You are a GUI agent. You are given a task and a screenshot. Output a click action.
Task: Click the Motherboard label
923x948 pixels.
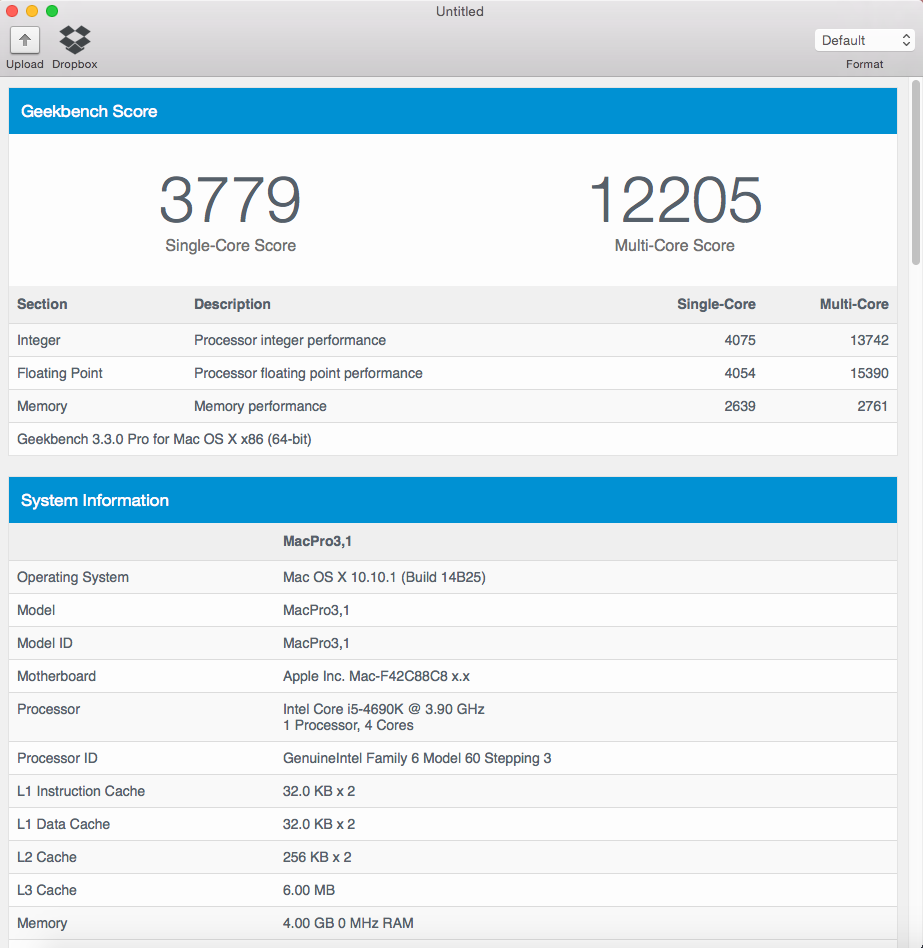point(56,677)
